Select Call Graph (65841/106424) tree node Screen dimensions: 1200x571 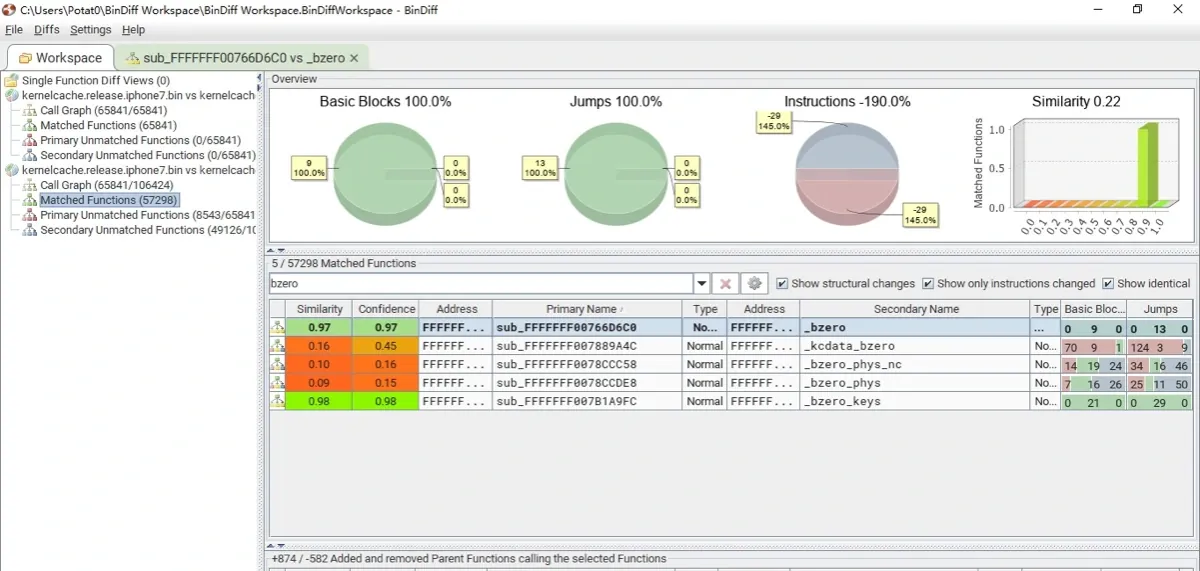click(x=106, y=185)
